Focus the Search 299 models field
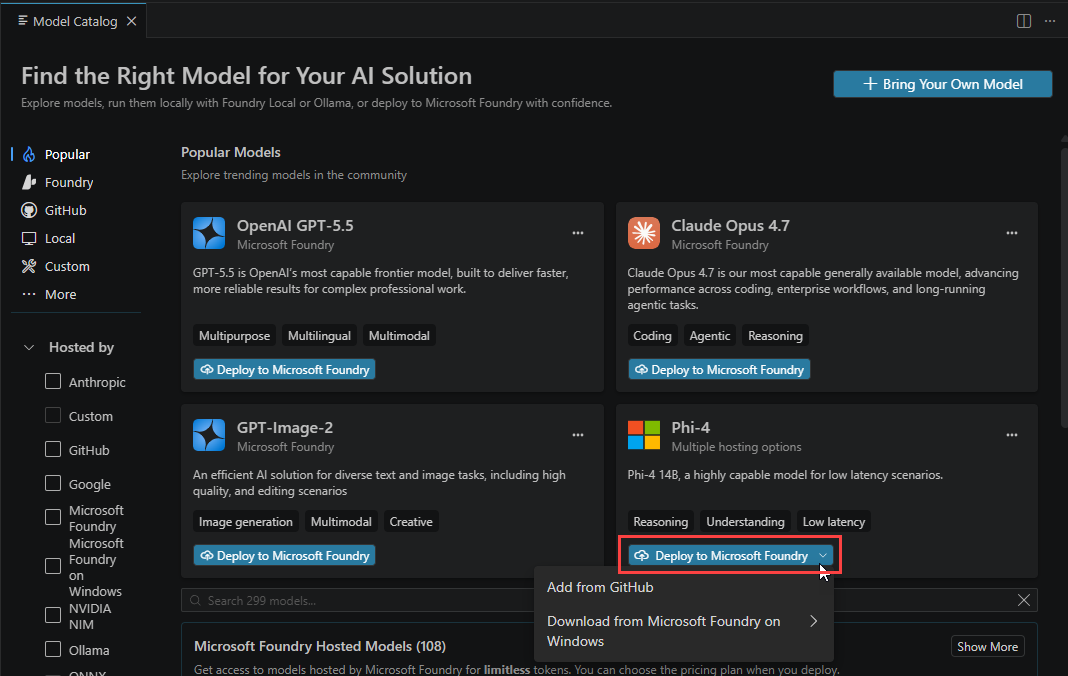 [x=610, y=600]
